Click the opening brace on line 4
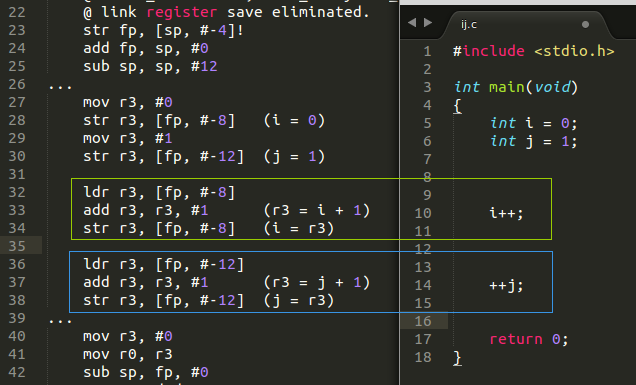Screen dimensions: 636x385 point(458,106)
